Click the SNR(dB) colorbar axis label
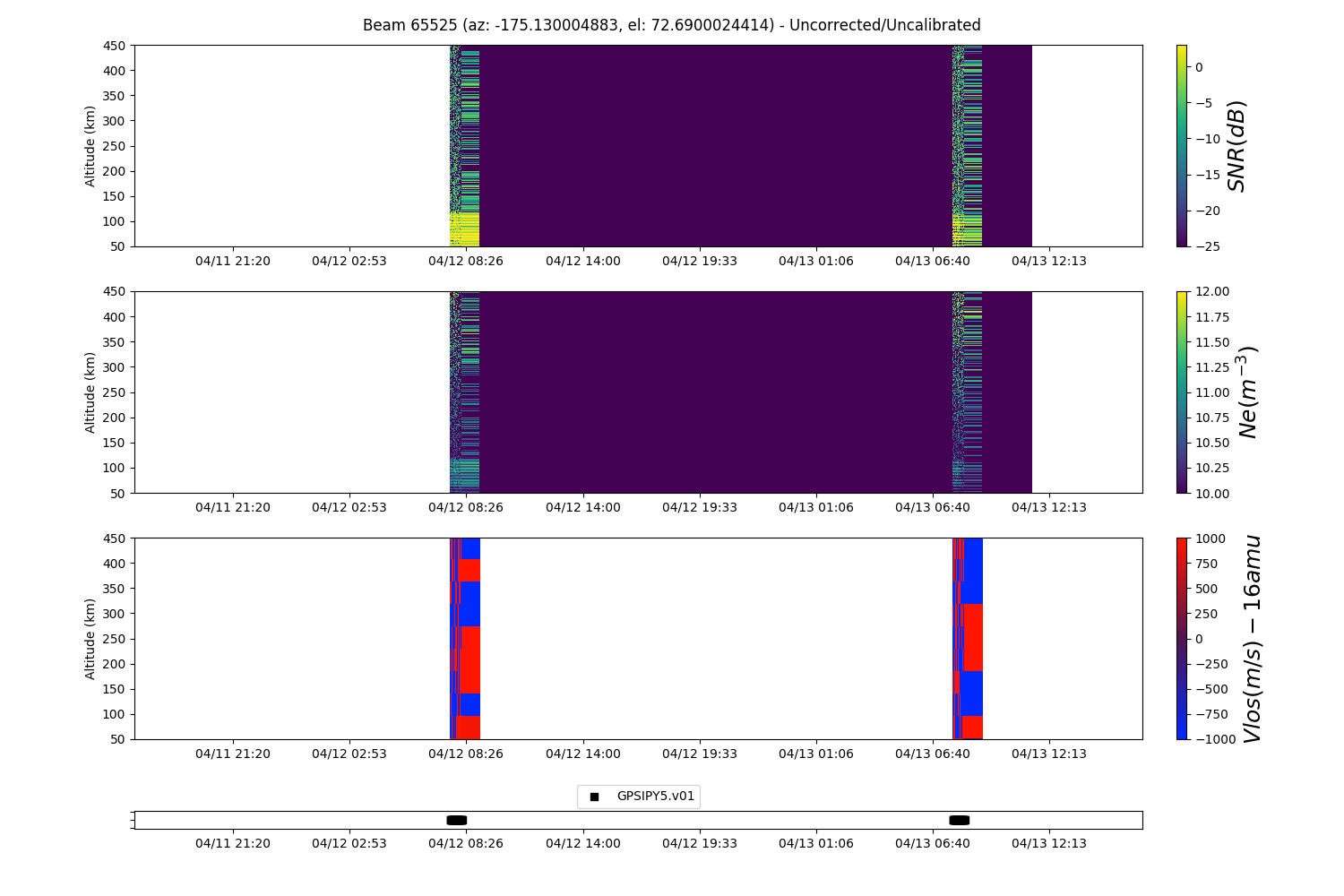1344x896 pixels. (1237, 145)
